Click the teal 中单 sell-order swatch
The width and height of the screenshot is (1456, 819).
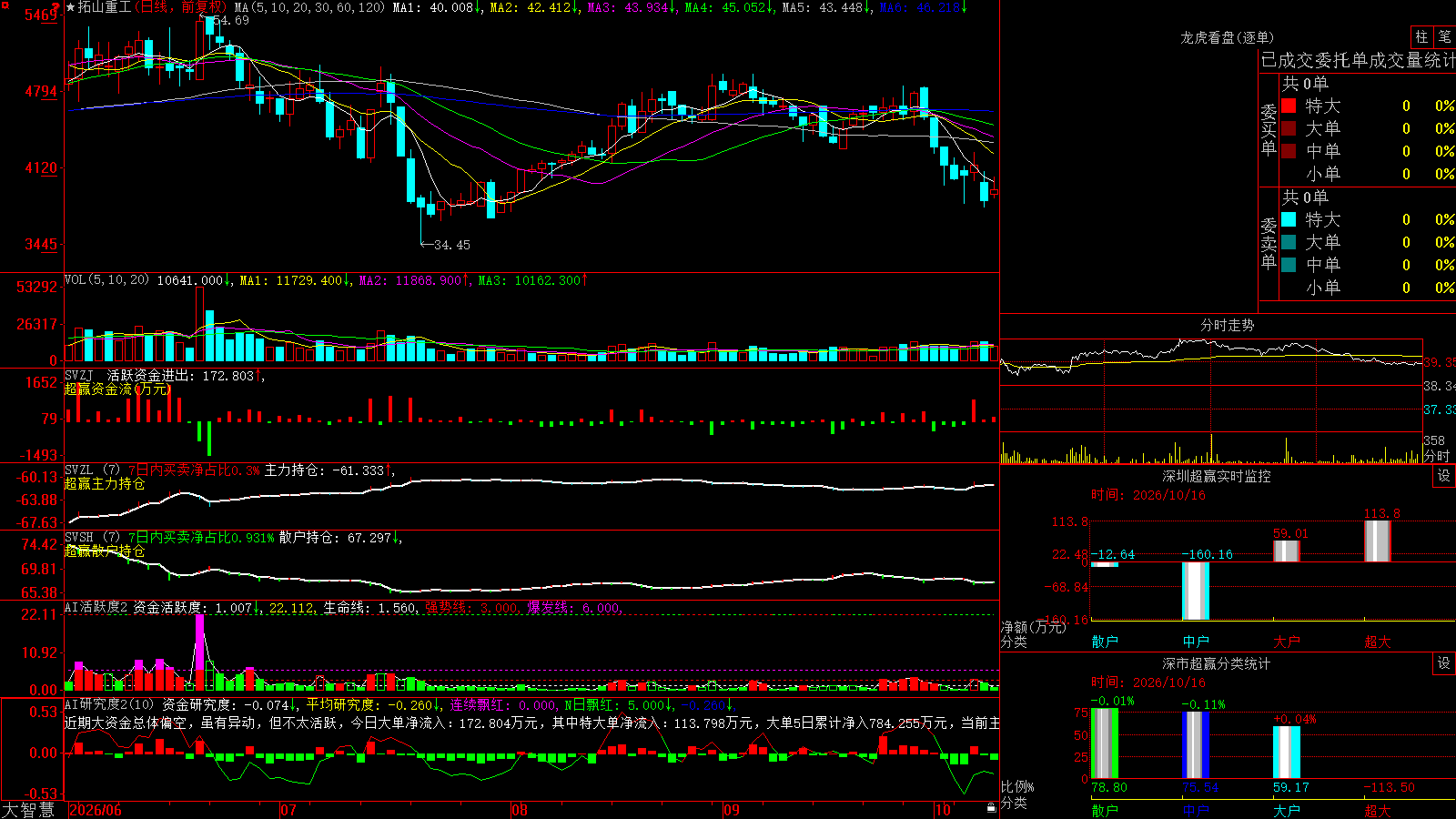1289,265
